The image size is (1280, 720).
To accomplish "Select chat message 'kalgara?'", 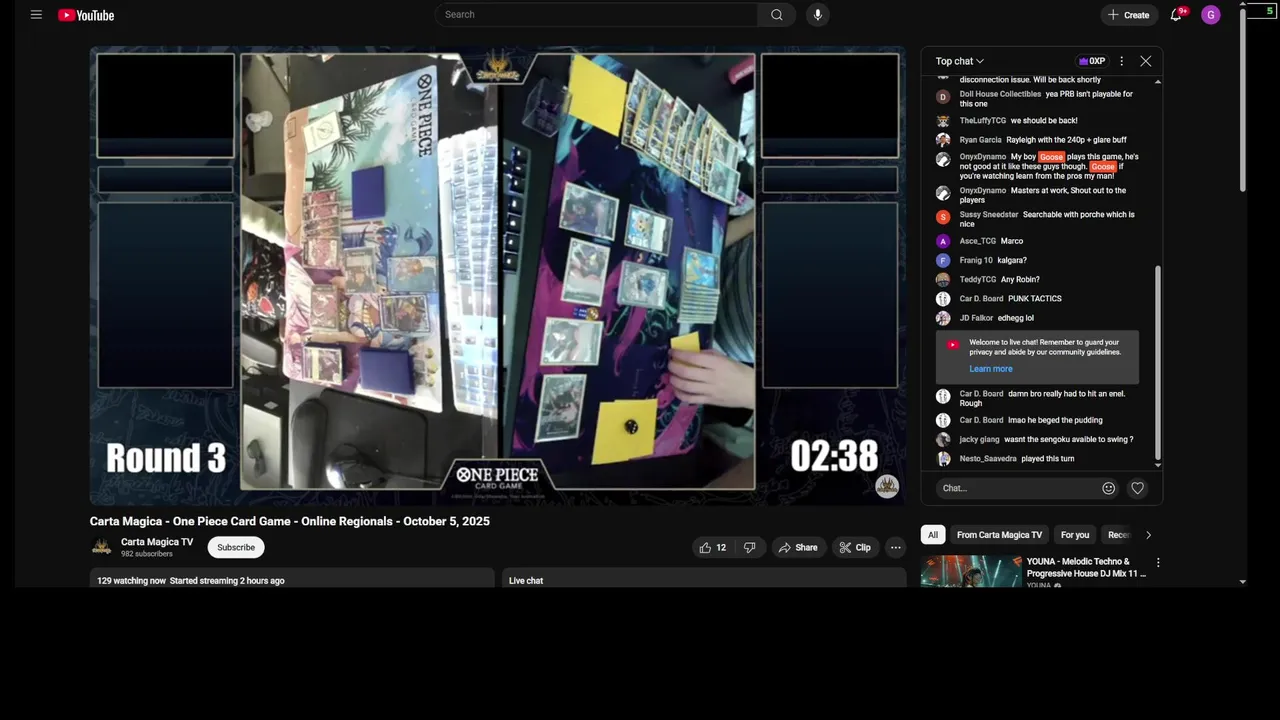I will [1012, 260].
